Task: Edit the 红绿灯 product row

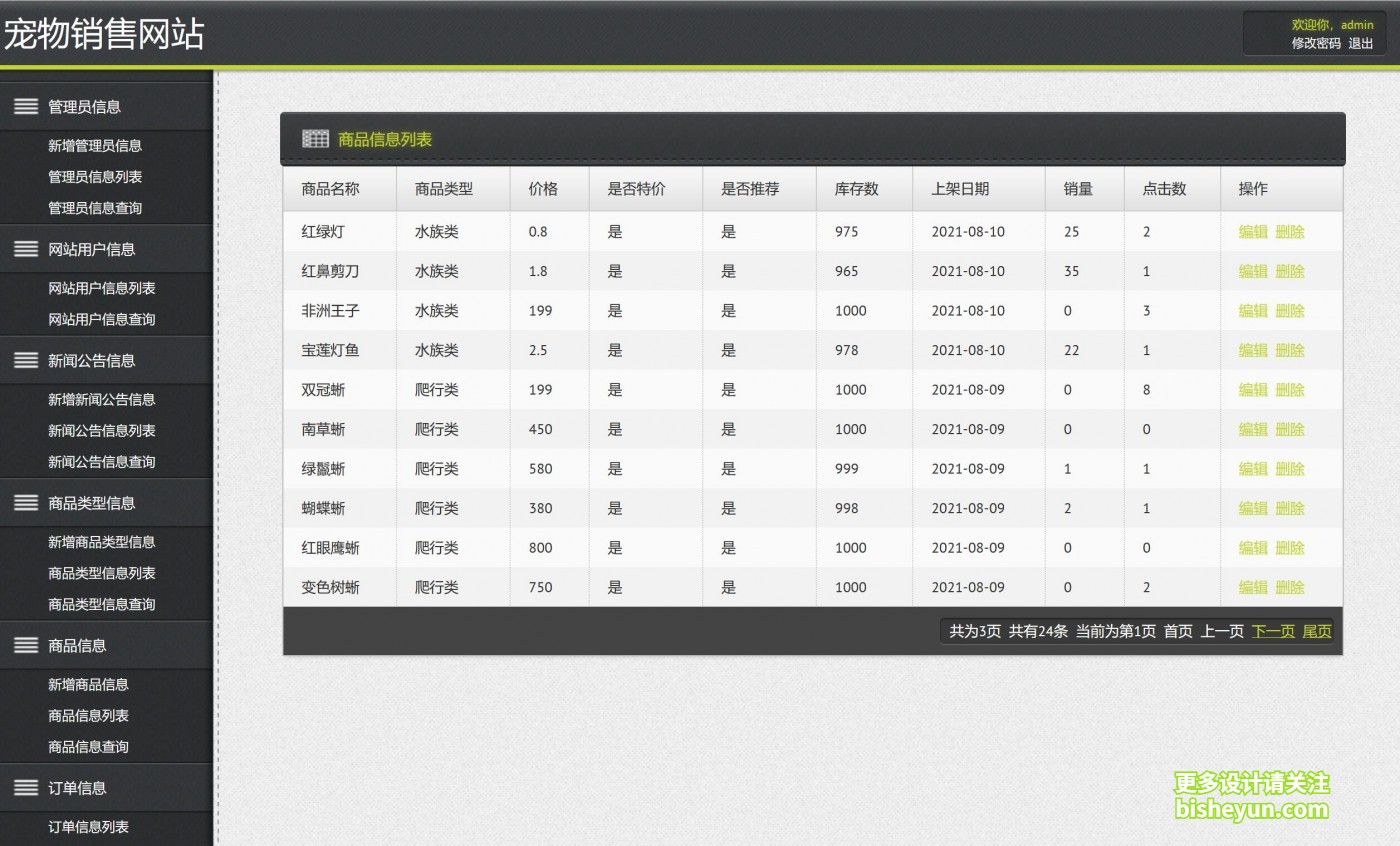Action: click(x=1253, y=232)
